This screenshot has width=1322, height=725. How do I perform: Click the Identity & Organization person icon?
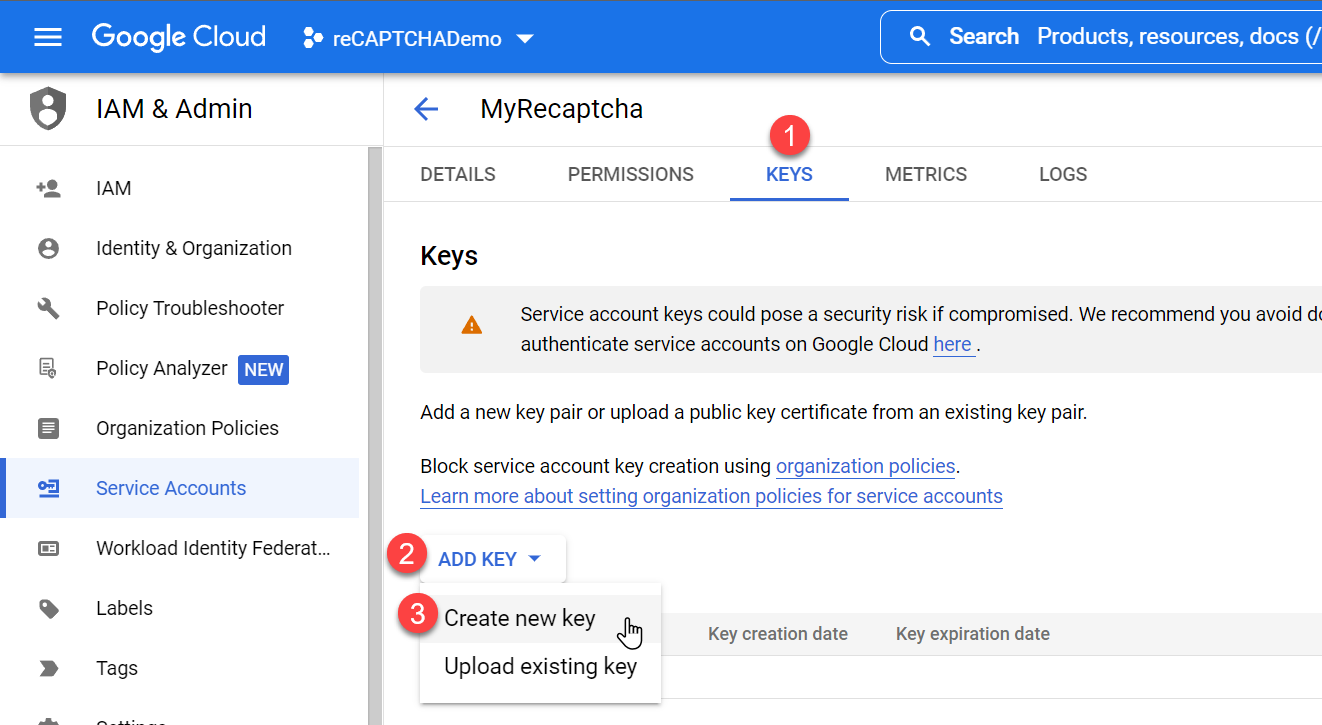click(48, 248)
